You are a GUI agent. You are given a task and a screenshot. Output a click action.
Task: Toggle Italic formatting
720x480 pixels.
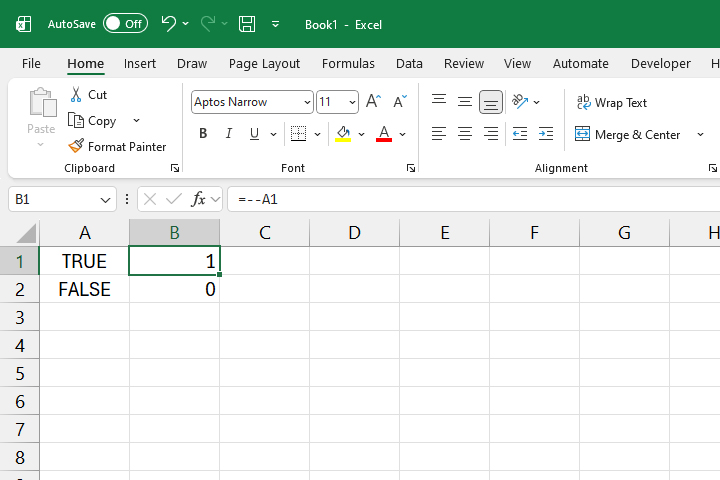pos(229,134)
